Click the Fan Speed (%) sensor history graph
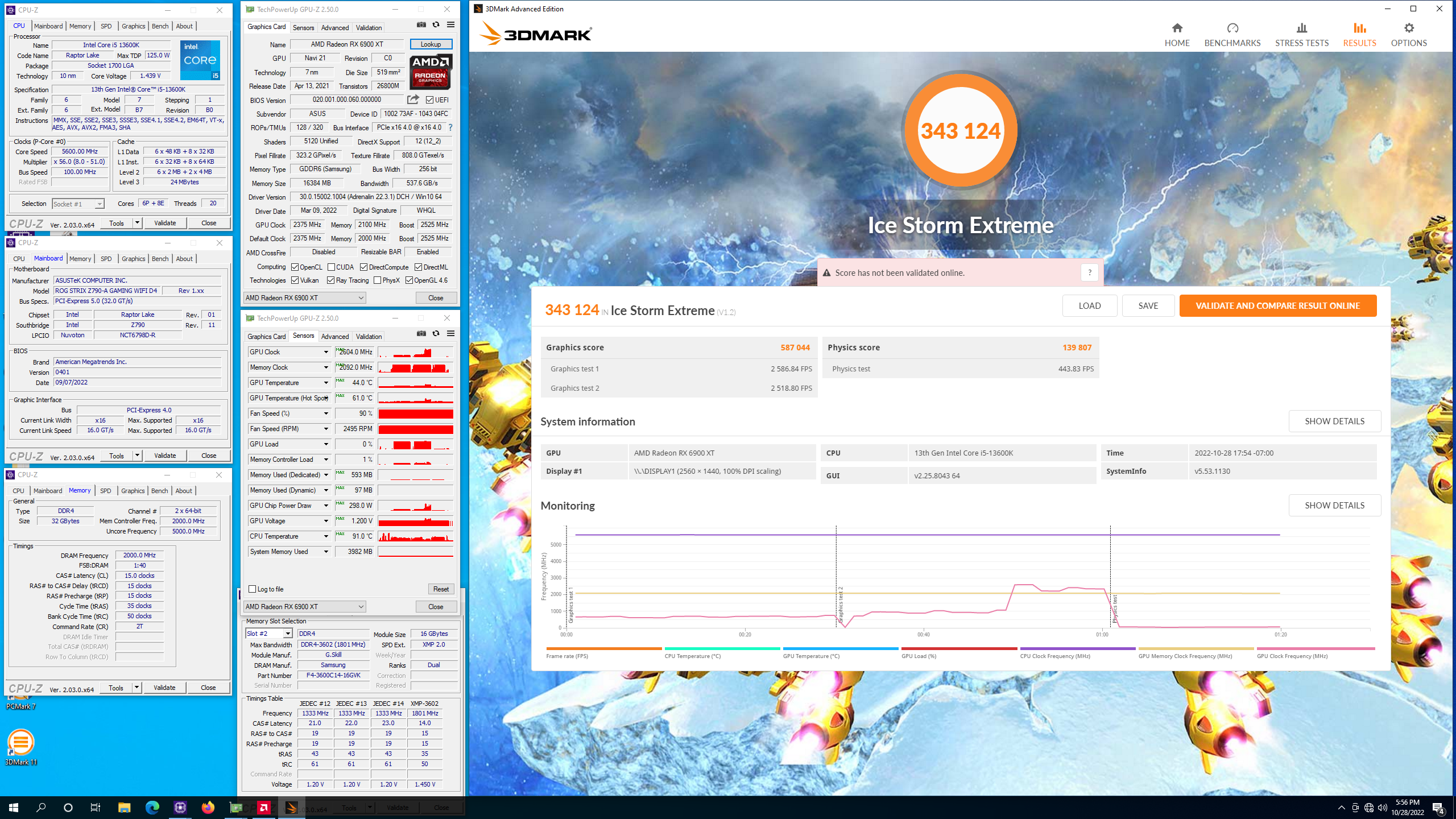Screen dimensions: 1456x819 coord(416,413)
